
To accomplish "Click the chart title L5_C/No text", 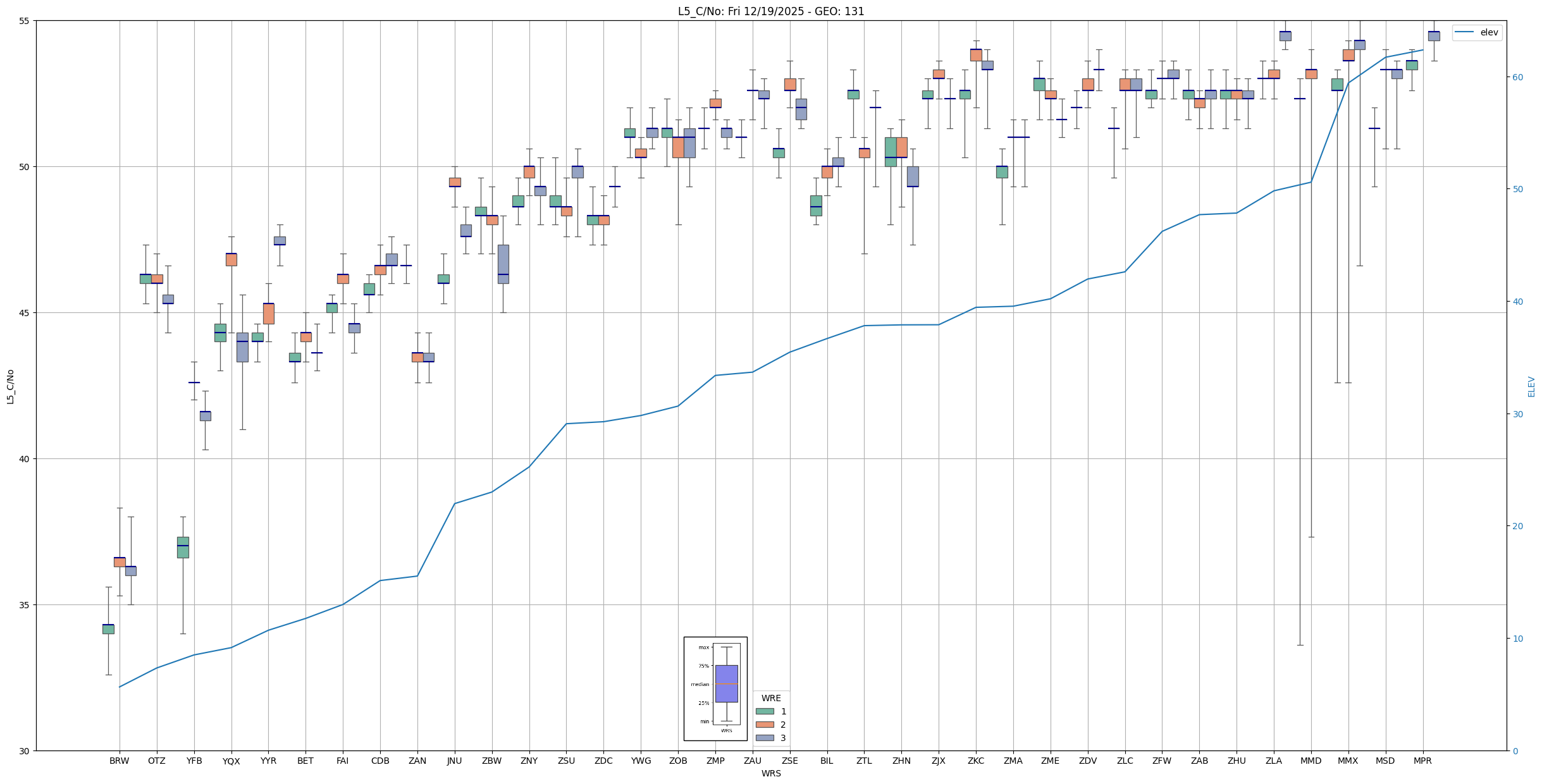I will pos(770,11).
